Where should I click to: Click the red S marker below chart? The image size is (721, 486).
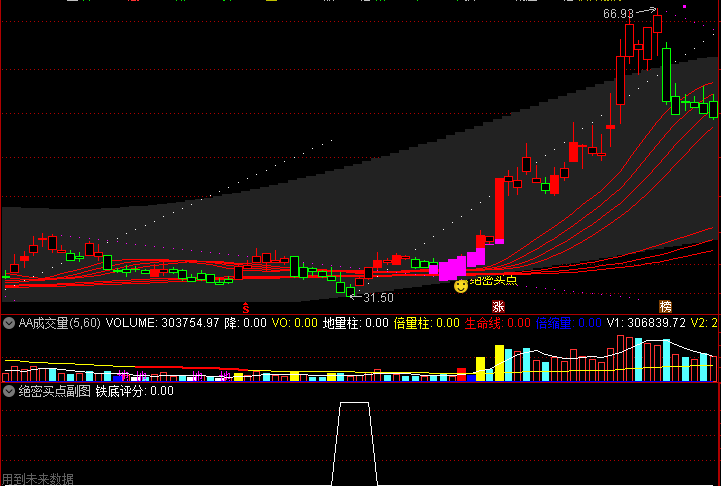(246, 307)
